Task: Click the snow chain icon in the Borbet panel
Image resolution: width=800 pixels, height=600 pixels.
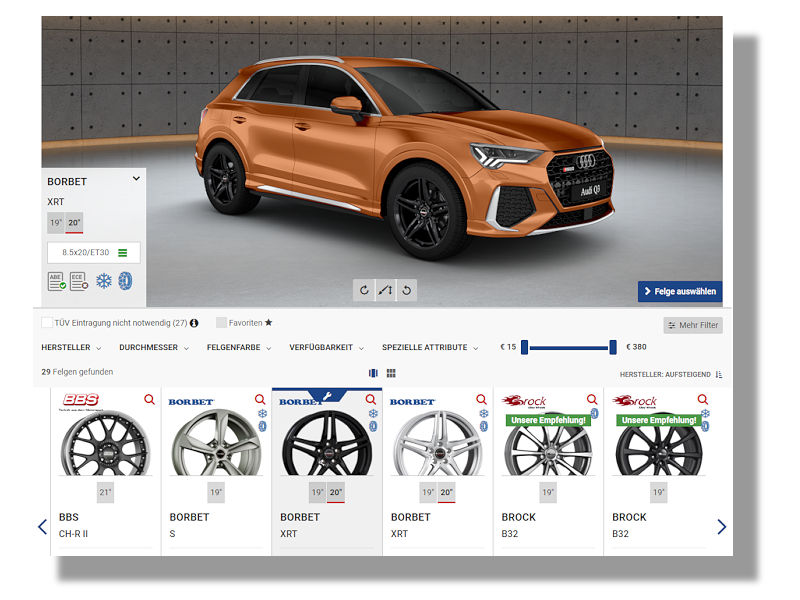Action: 126,281
